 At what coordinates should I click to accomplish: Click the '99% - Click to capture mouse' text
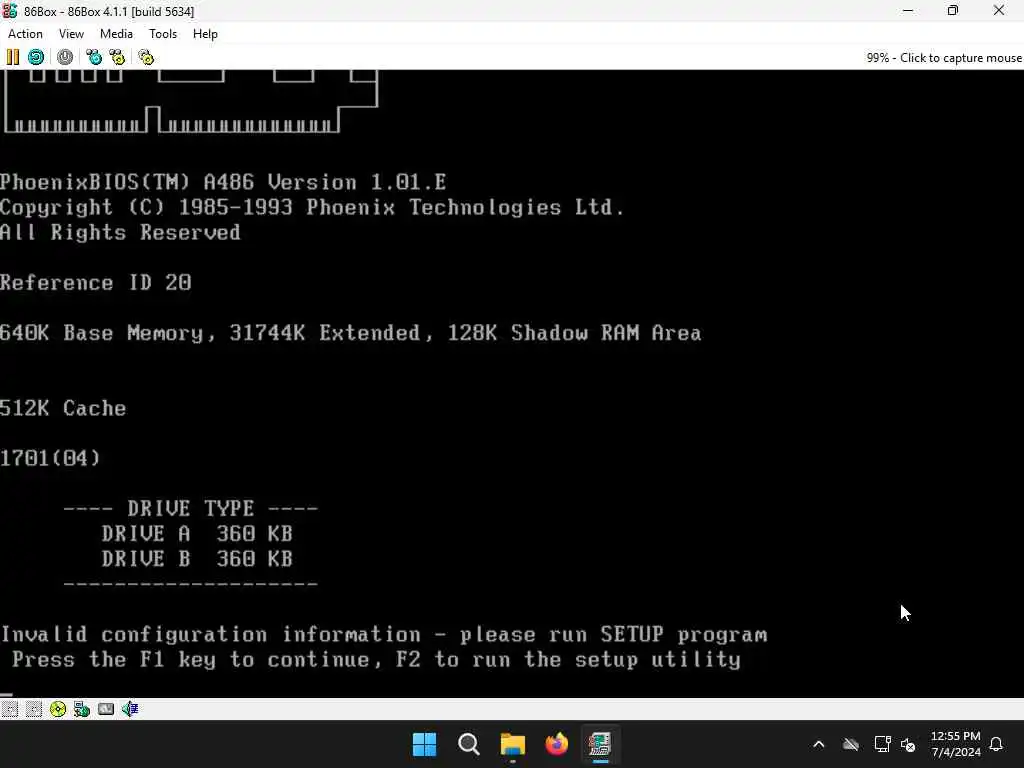(x=944, y=57)
